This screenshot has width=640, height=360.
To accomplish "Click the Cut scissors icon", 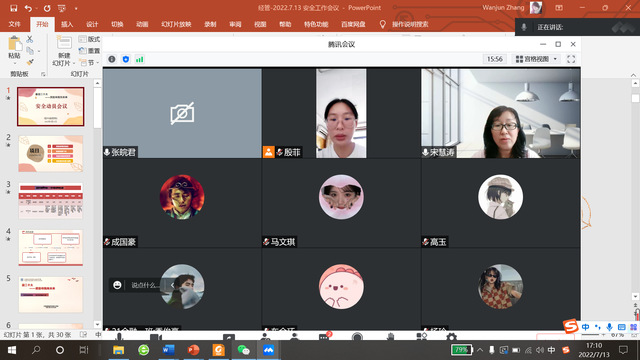I will pos(29,39).
